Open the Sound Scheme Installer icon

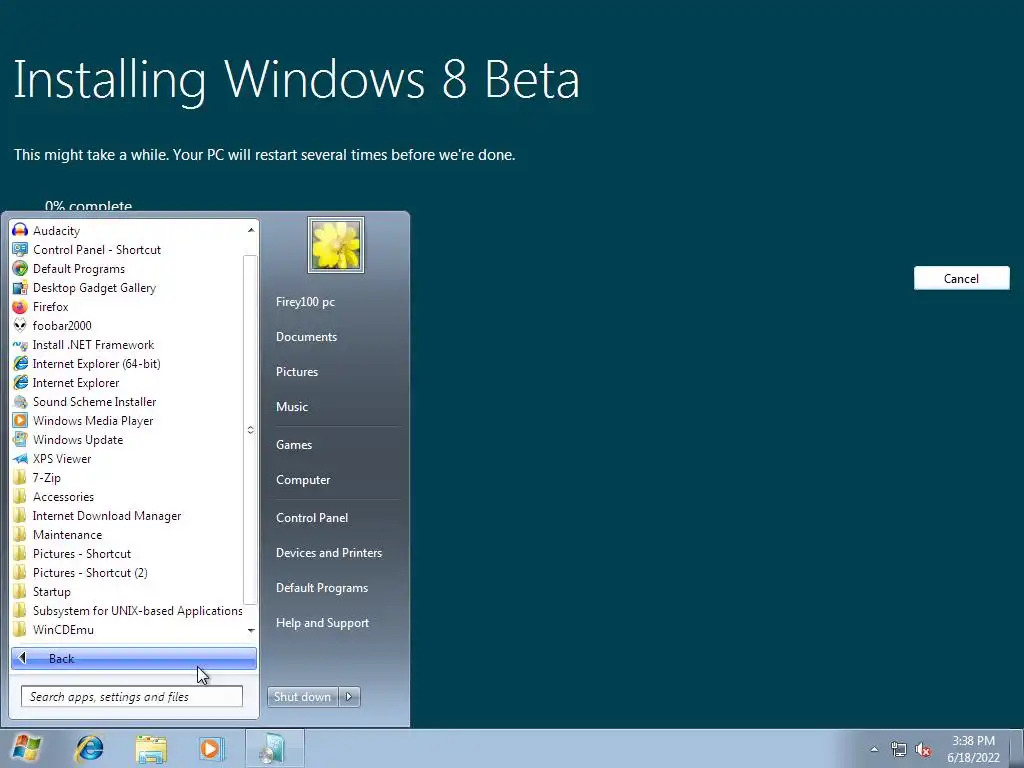20,402
